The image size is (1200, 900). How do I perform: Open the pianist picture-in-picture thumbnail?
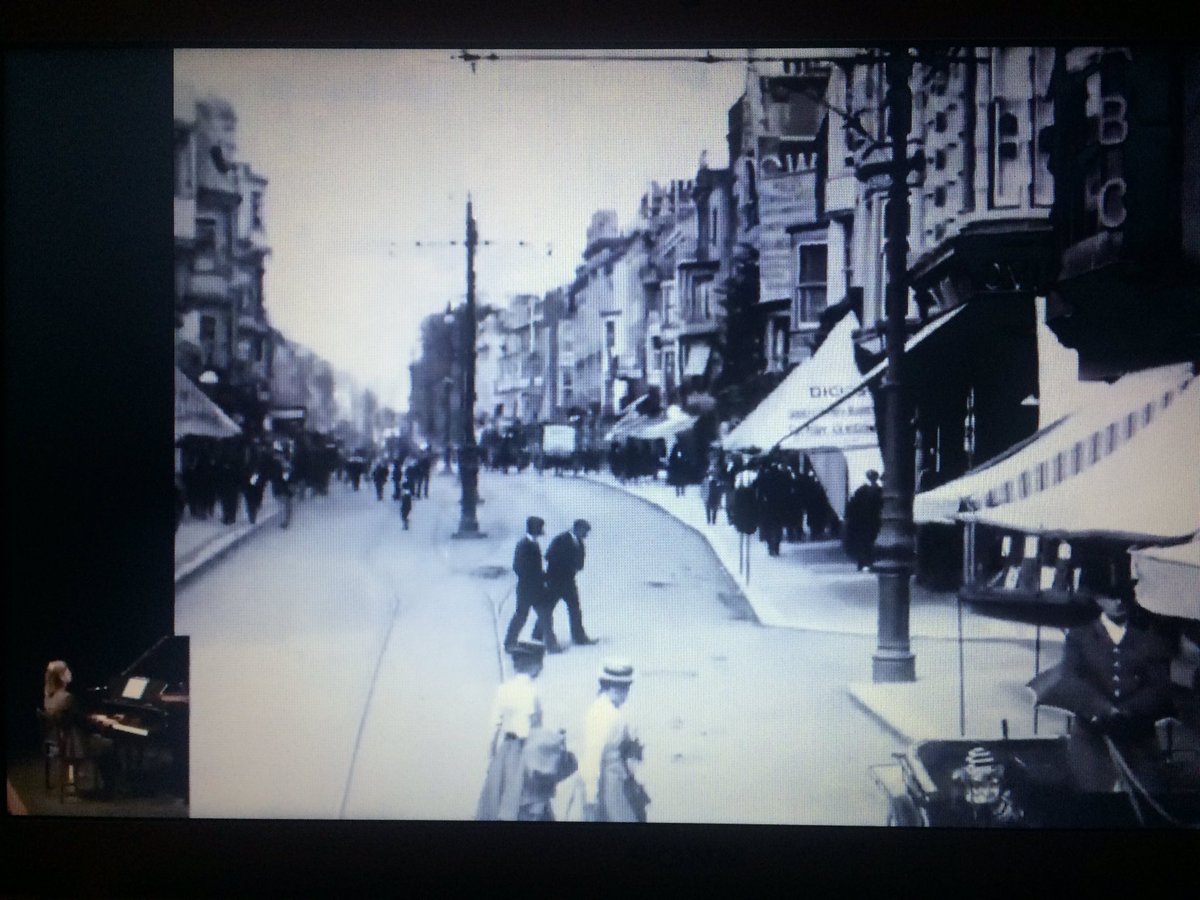tap(97, 726)
